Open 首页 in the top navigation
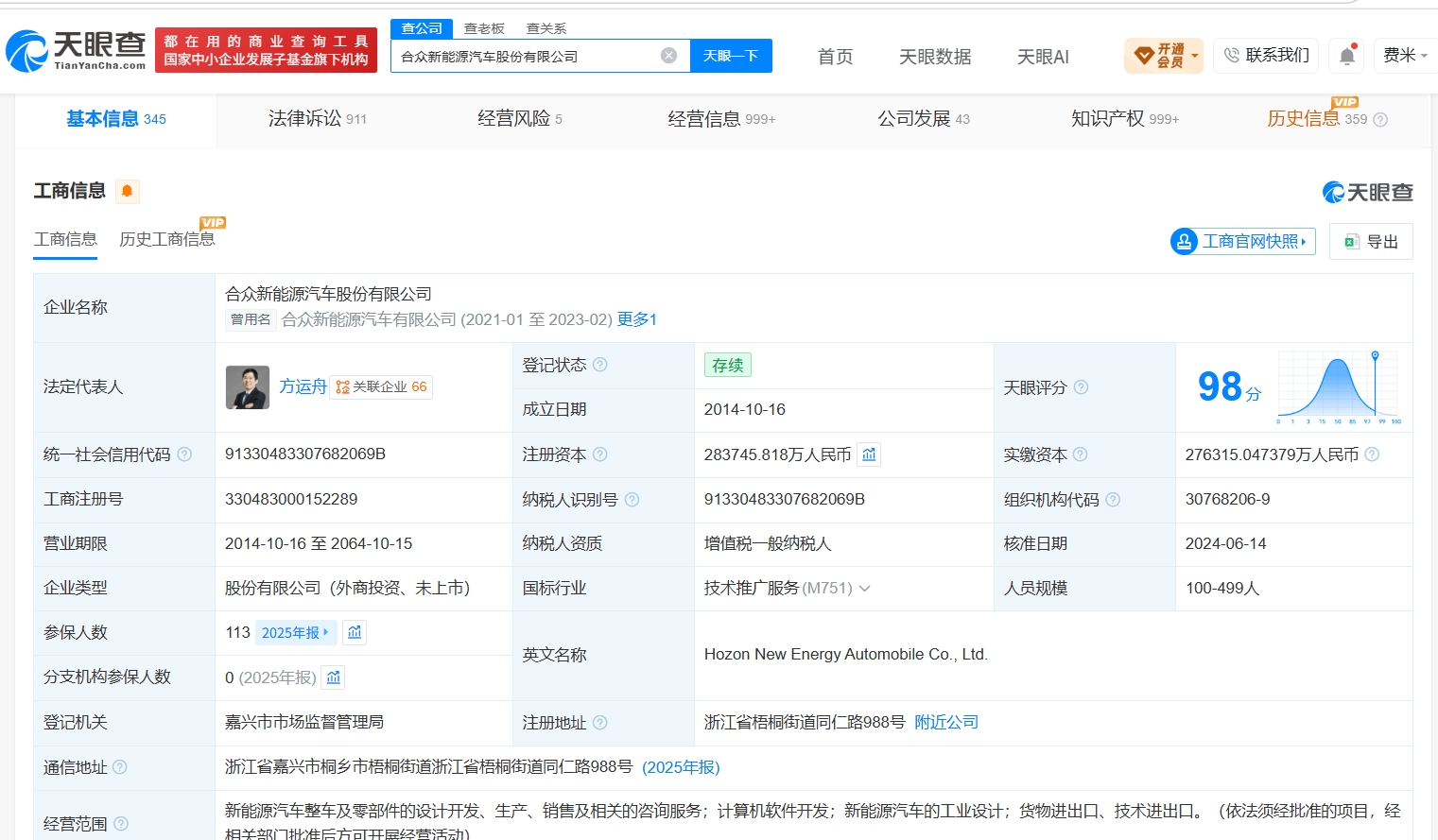 pos(835,57)
